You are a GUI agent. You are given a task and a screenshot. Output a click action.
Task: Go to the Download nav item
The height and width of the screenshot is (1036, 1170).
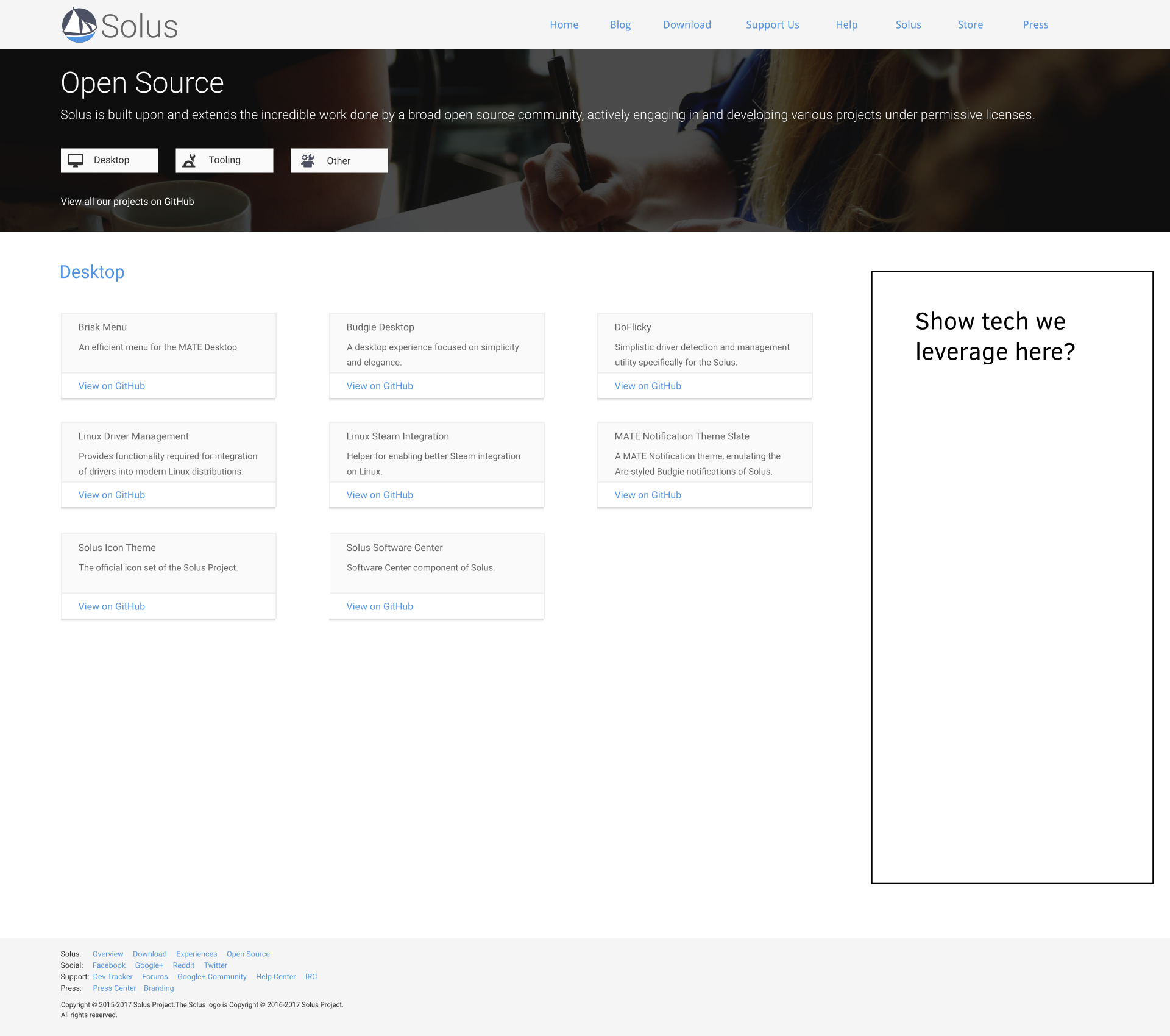687,25
